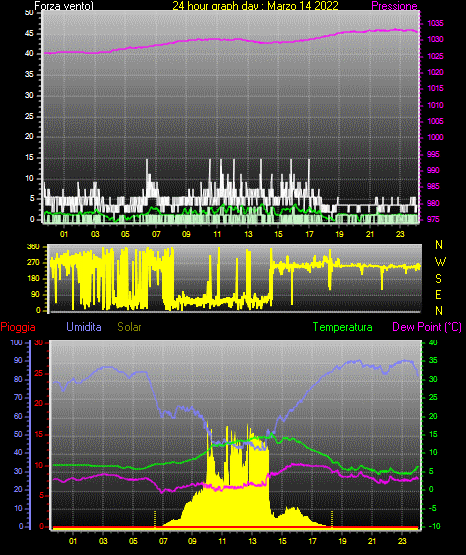Click hour 19 on the top graph axis
The width and height of the screenshot is (466, 555).
(339, 234)
